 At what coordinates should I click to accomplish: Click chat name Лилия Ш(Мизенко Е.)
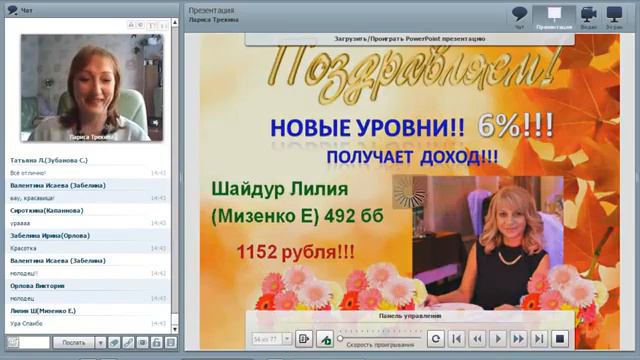[43, 311]
